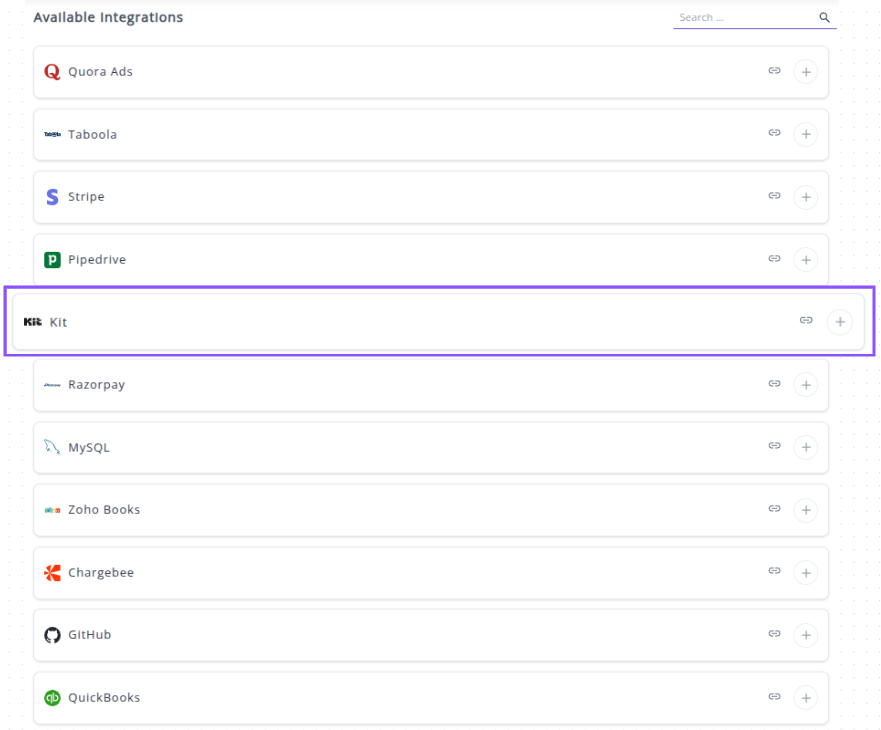Click the Quora Ads logo
The image size is (881, 730).
click(x=52, y=72)
